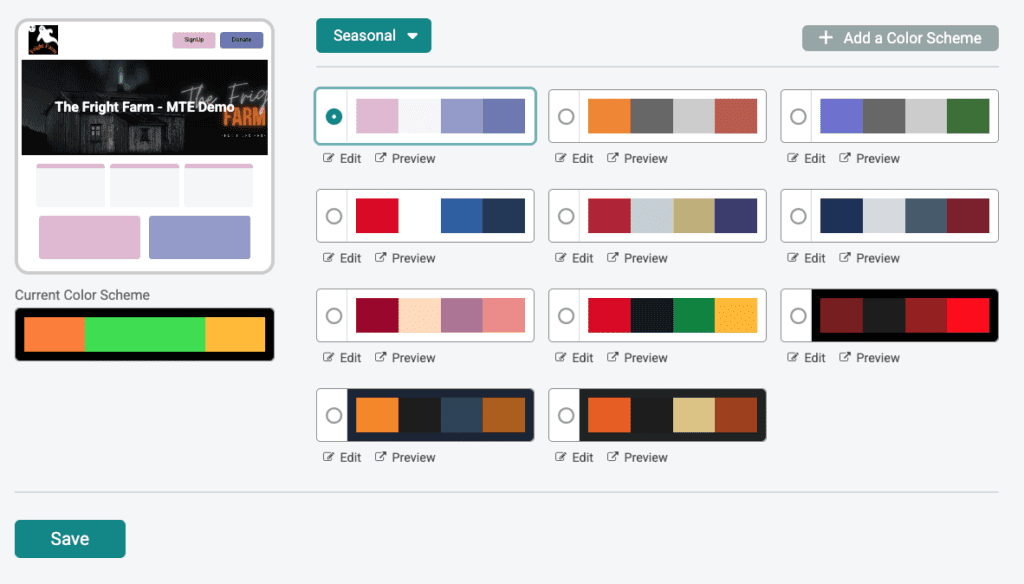Click the Preview icon under the orange-gray scheme
1024x584 pixels.
coord(613,158)
